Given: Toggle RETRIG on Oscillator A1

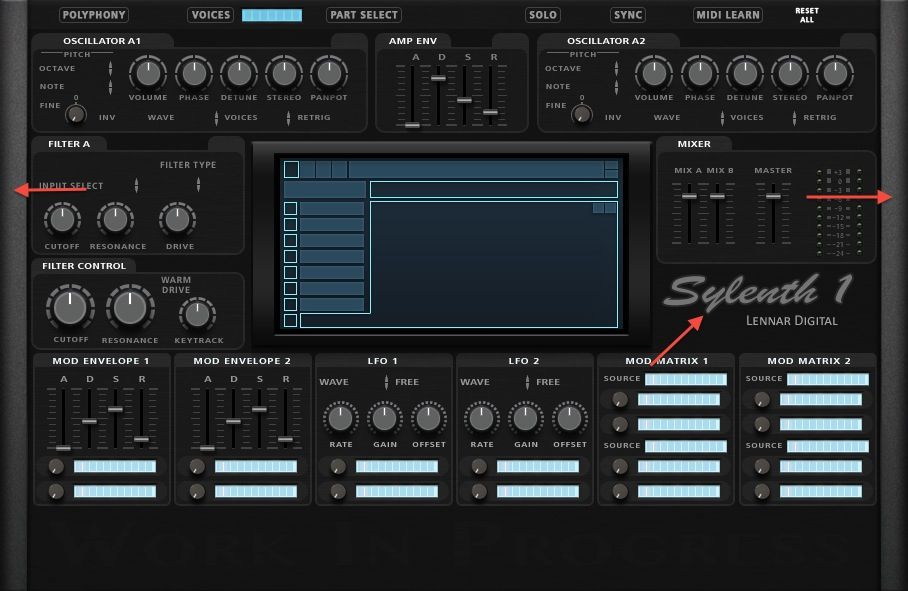Looking at the screenshot, I should (x=314, y=118).
